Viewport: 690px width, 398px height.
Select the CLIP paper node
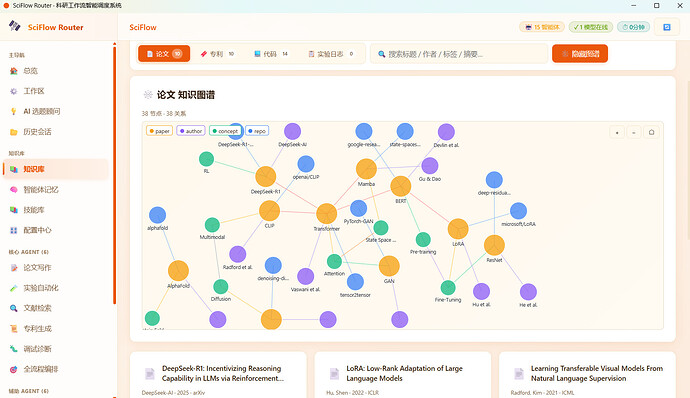click(x=269, y=211)
